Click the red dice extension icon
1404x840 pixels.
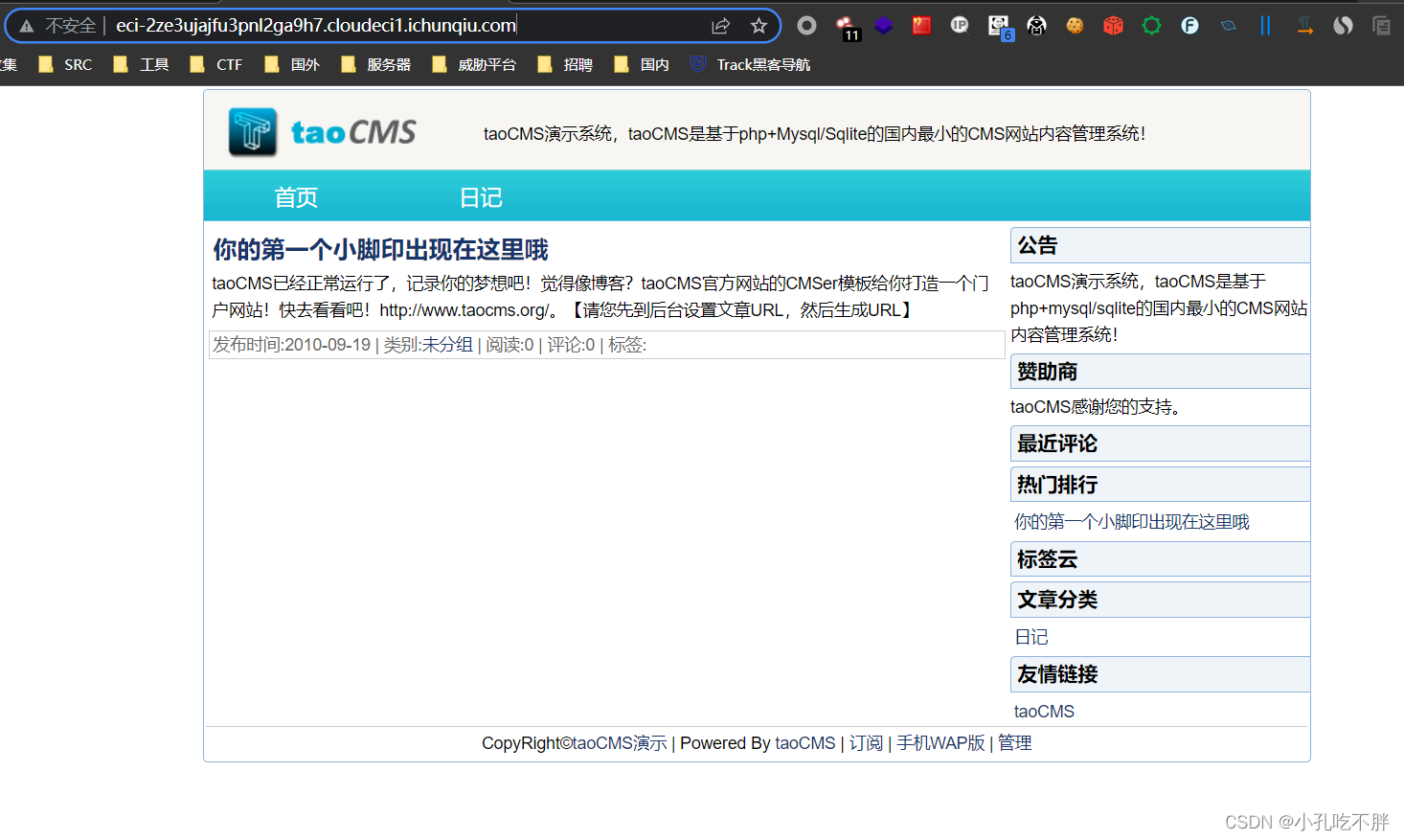pyautogui.click(x=1113, y=26)
